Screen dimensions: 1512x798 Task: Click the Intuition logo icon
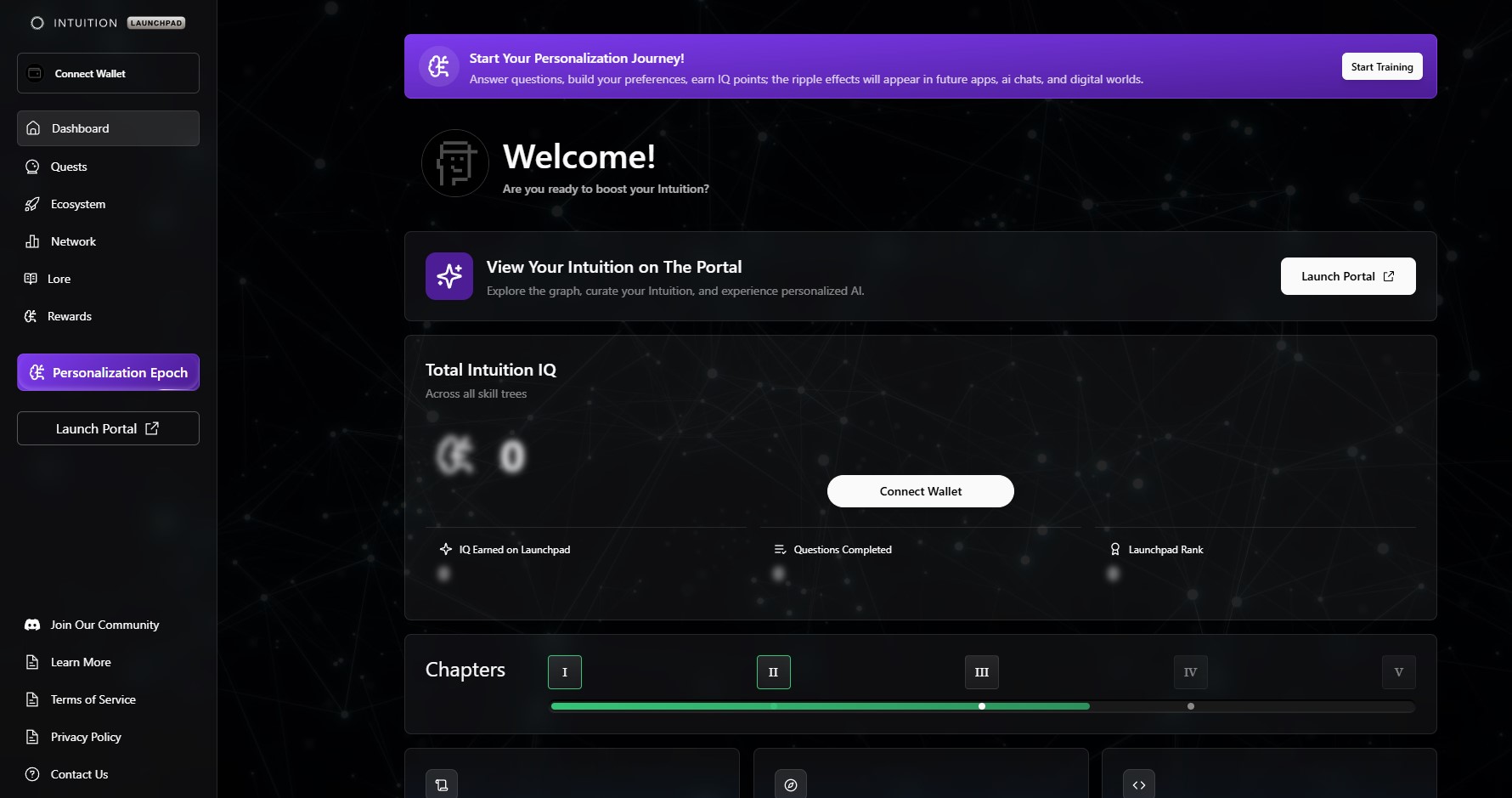click(37, 23)
